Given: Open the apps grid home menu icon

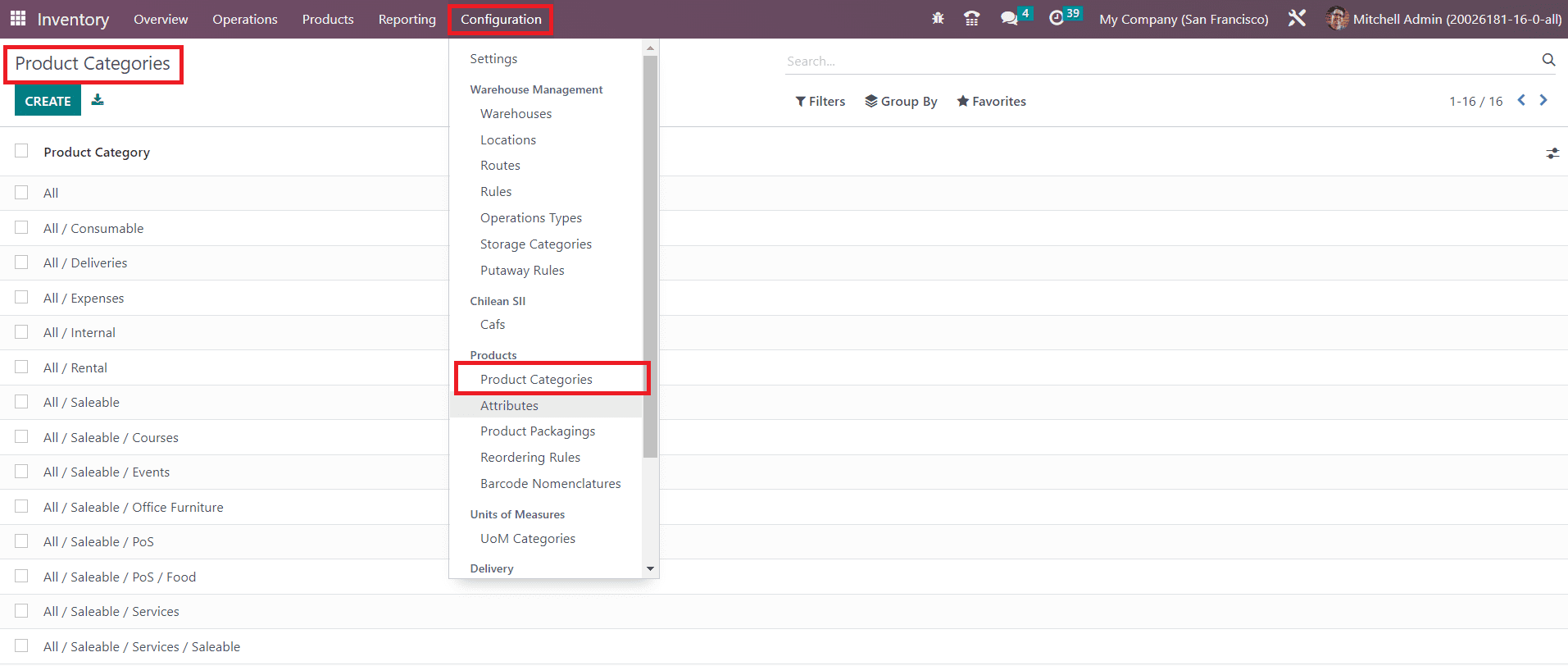Looking at the screenshot, I should [18, 18].
